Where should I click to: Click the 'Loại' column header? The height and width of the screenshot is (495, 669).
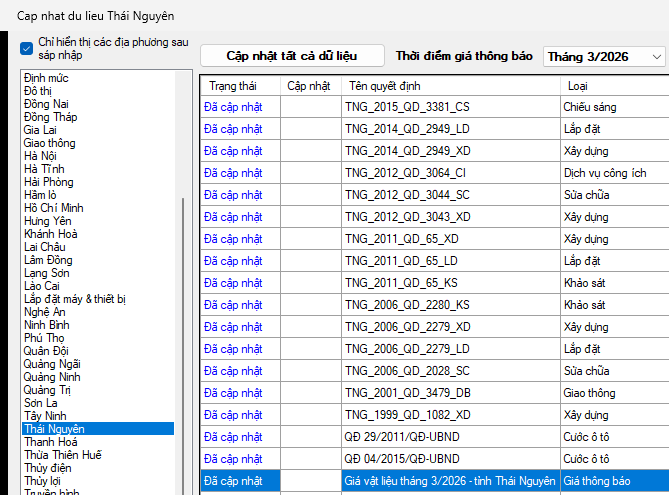(578, 86)
